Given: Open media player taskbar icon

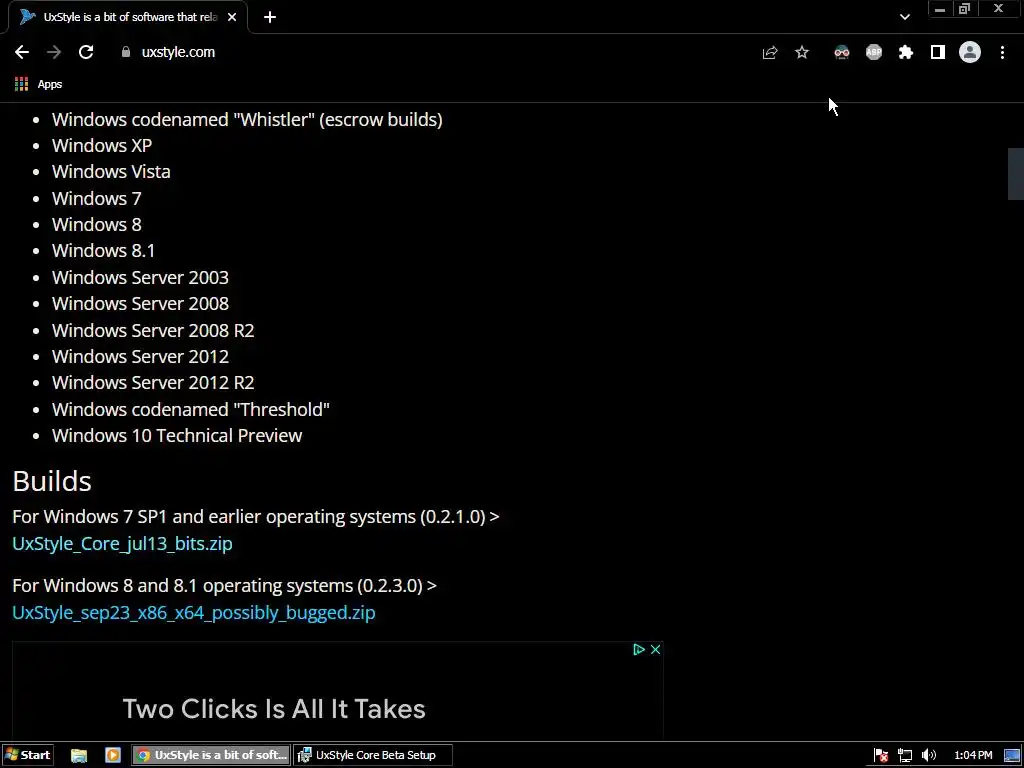Looking at the screenshot, I should point(113,755).
